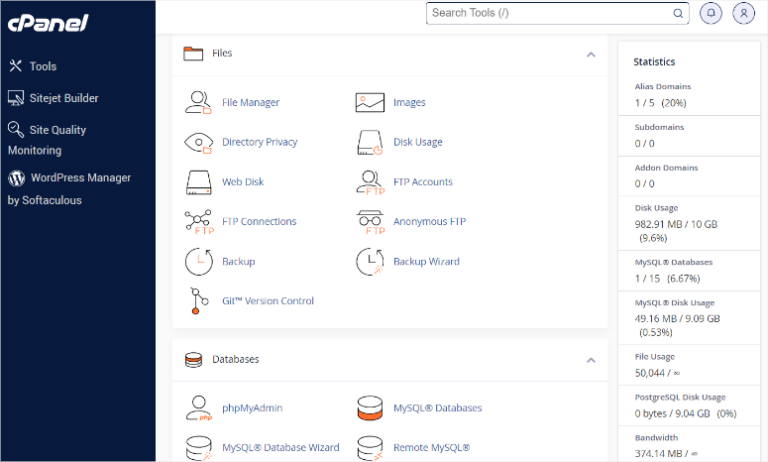Open the File Manager icon

point(199,102)
